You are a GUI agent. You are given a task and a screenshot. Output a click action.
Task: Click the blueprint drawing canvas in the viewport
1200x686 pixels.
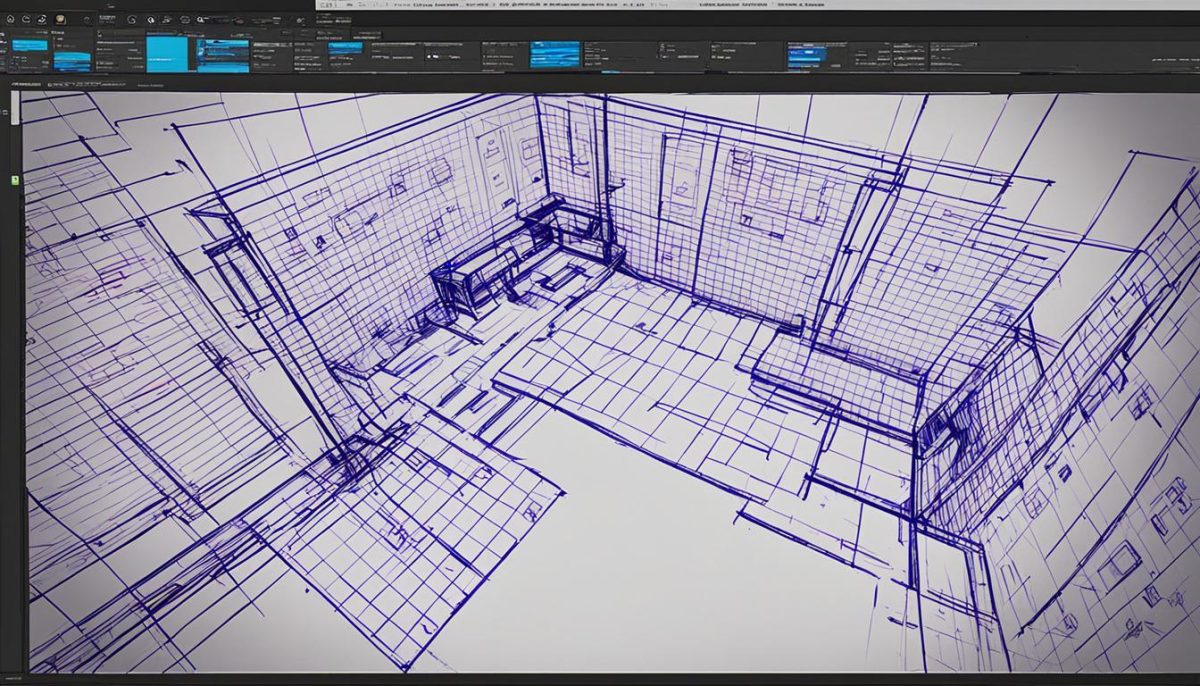tap(600, 400)
